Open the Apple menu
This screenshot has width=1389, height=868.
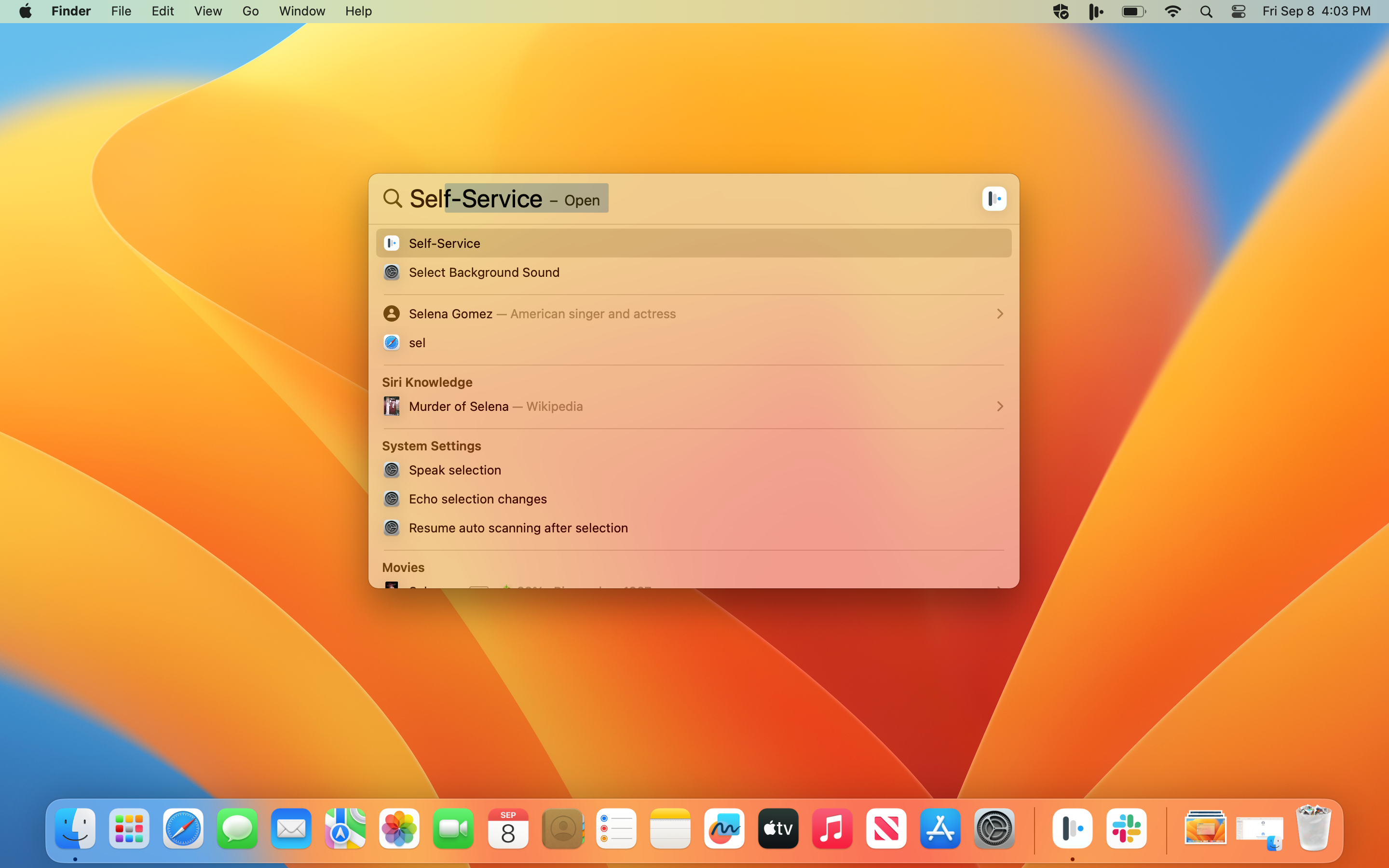point(25,12)
